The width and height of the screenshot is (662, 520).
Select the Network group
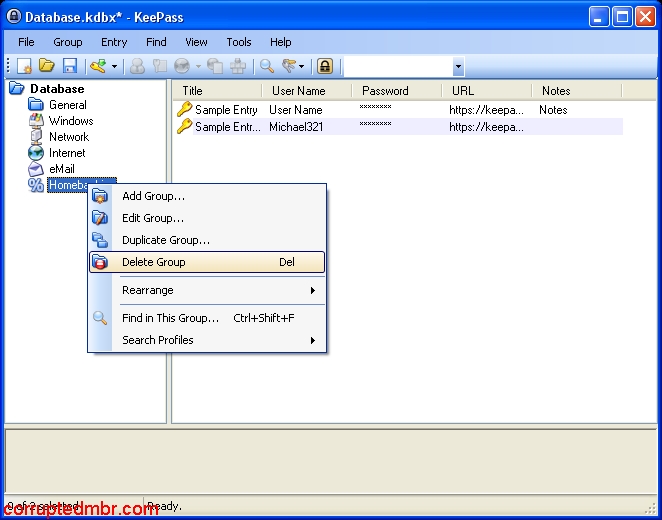(x=69, y=137)
